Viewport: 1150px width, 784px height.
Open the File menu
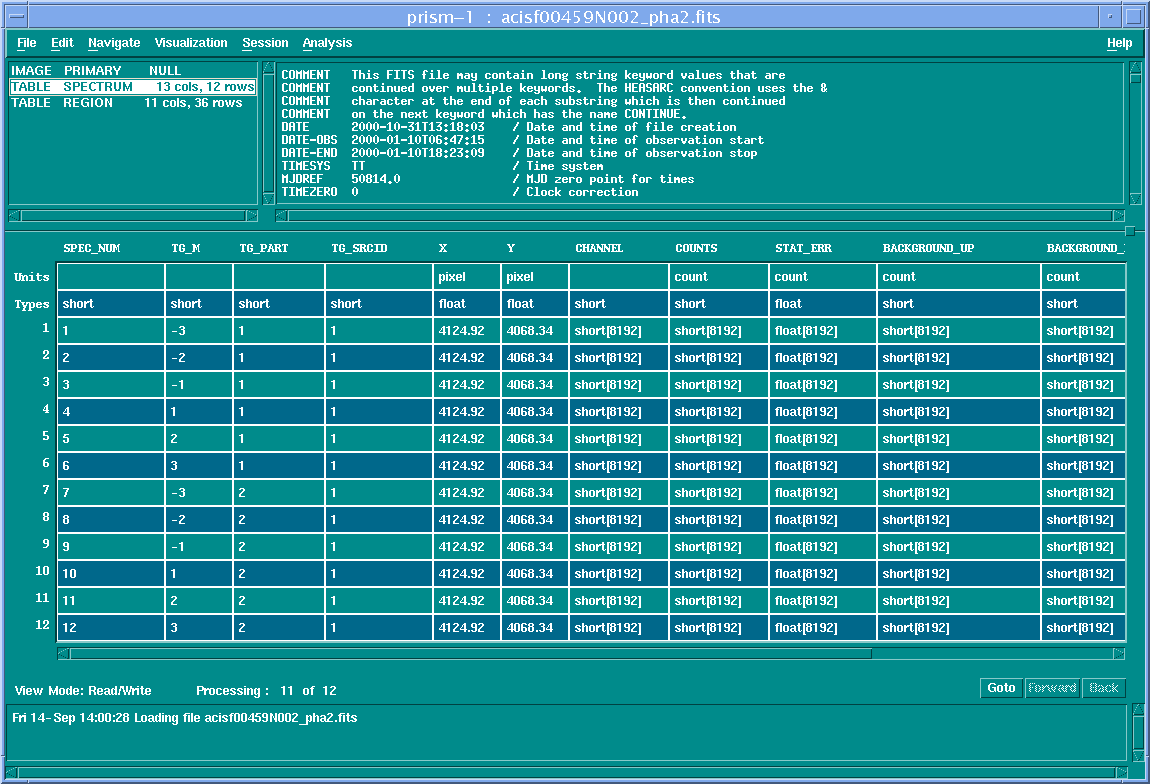click(26, 43)
